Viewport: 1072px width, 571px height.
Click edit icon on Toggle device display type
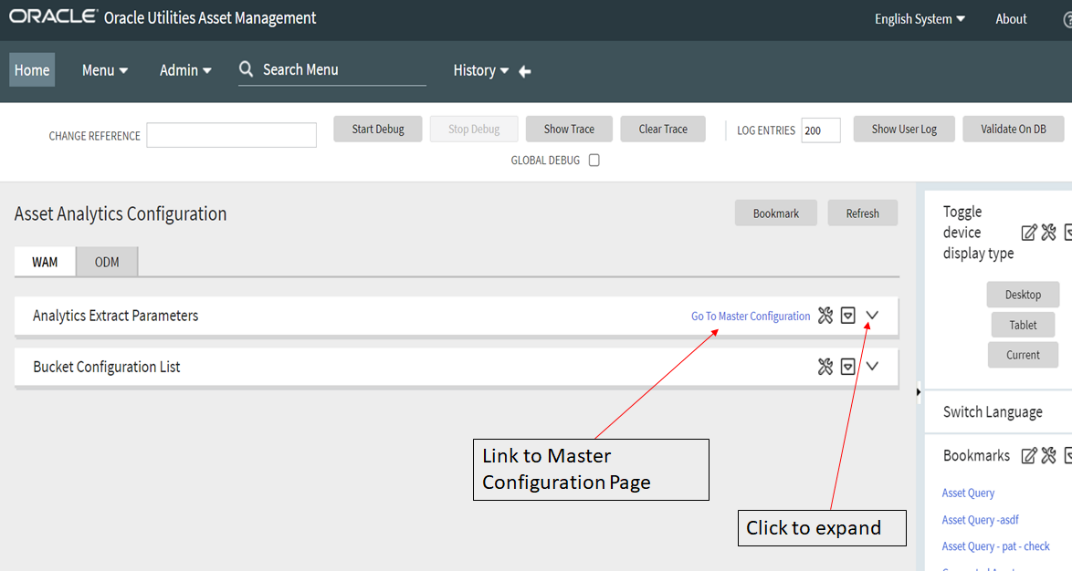point(1029,233)
